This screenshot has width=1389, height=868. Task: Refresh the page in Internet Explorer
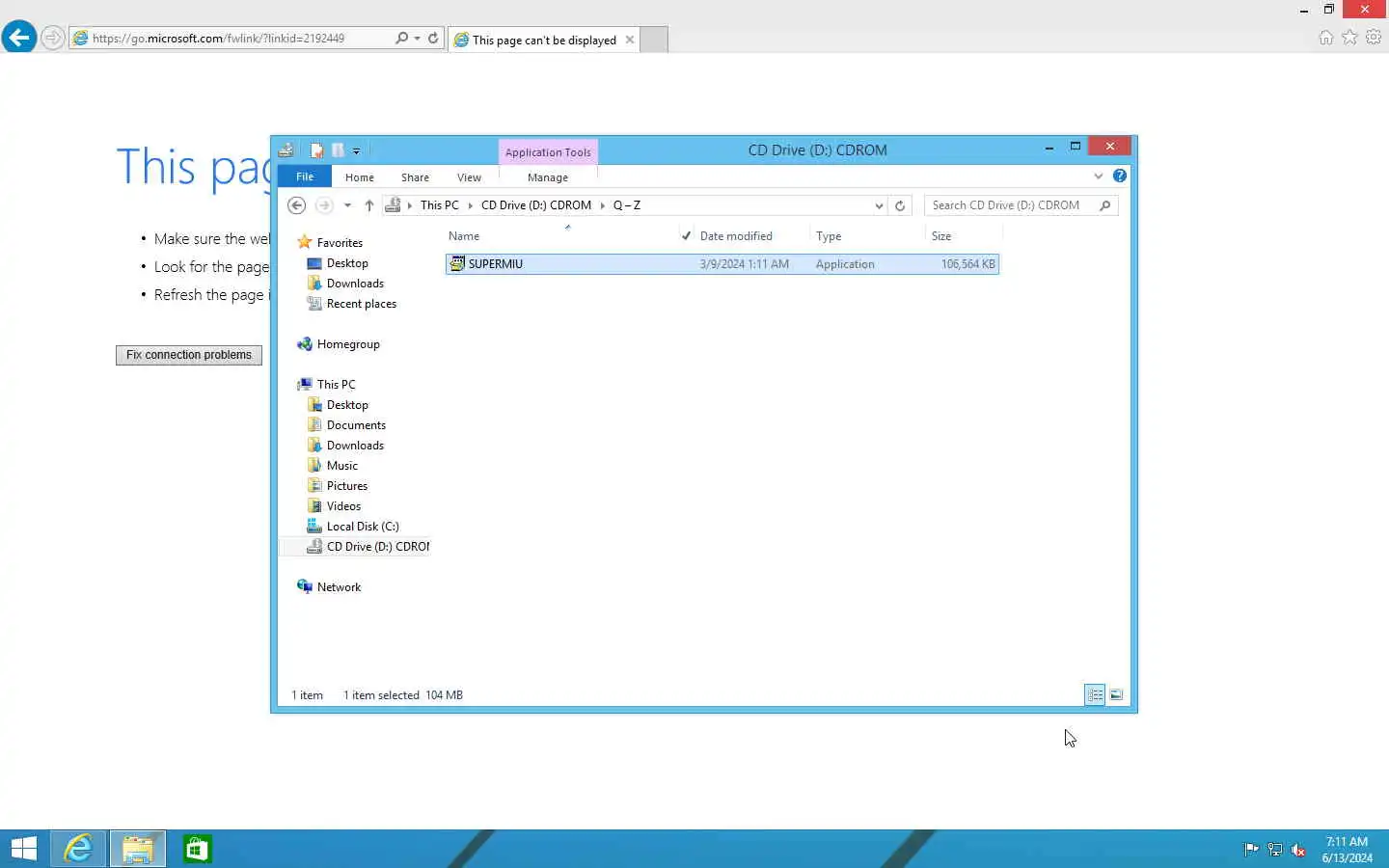click(433, 38)
